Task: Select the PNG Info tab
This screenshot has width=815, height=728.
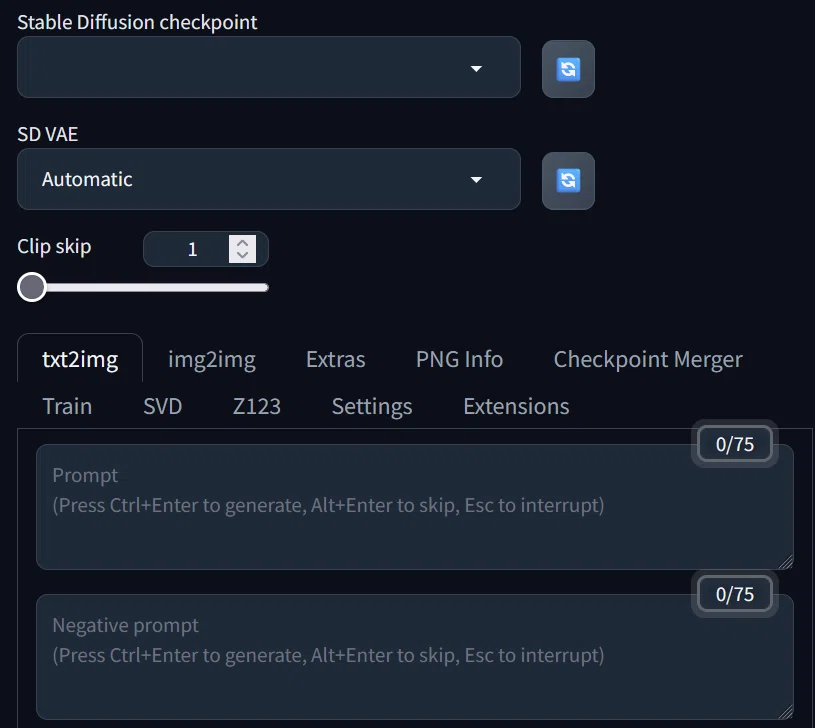Action: click(x=459, y=359)
